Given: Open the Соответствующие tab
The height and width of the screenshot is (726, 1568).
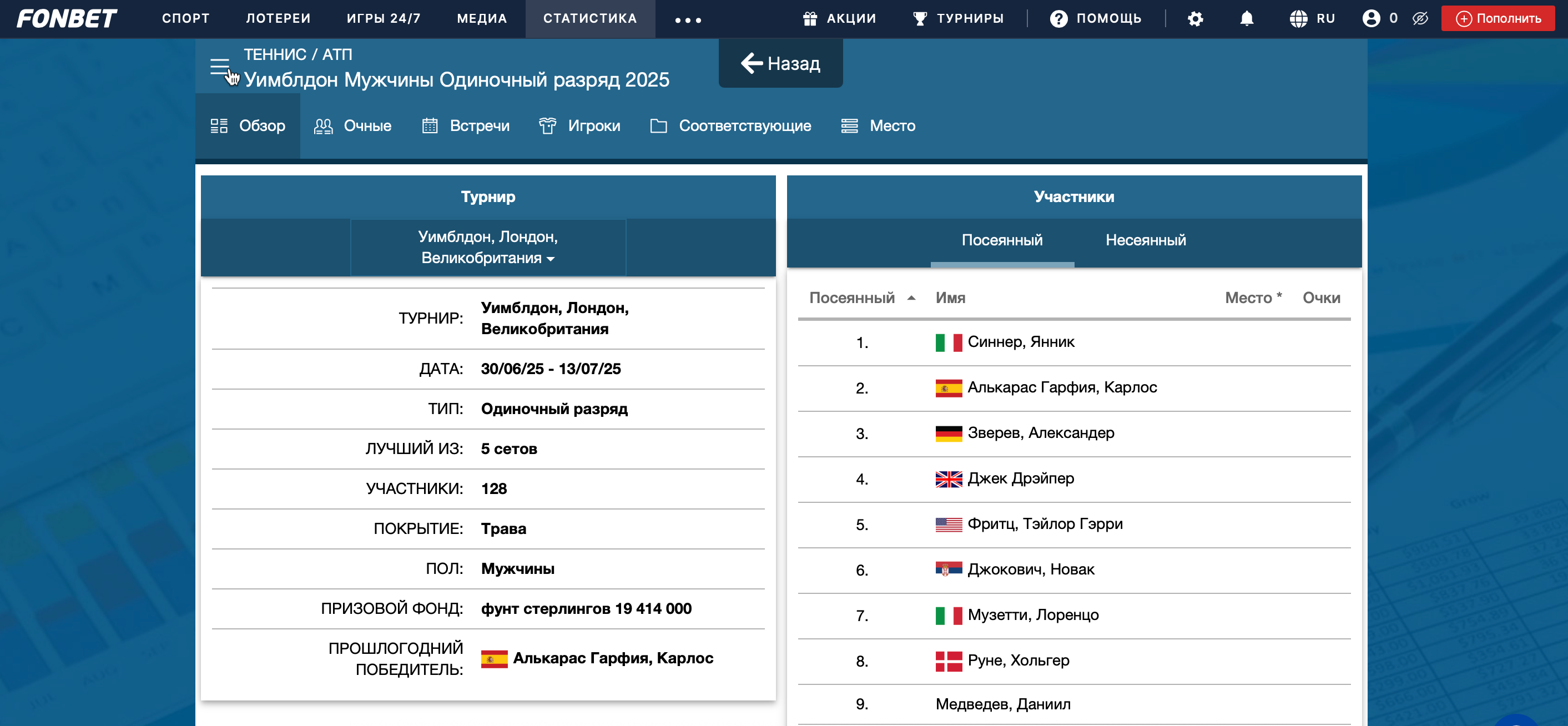Looking at the screenshot, I should tap(730, 126).
